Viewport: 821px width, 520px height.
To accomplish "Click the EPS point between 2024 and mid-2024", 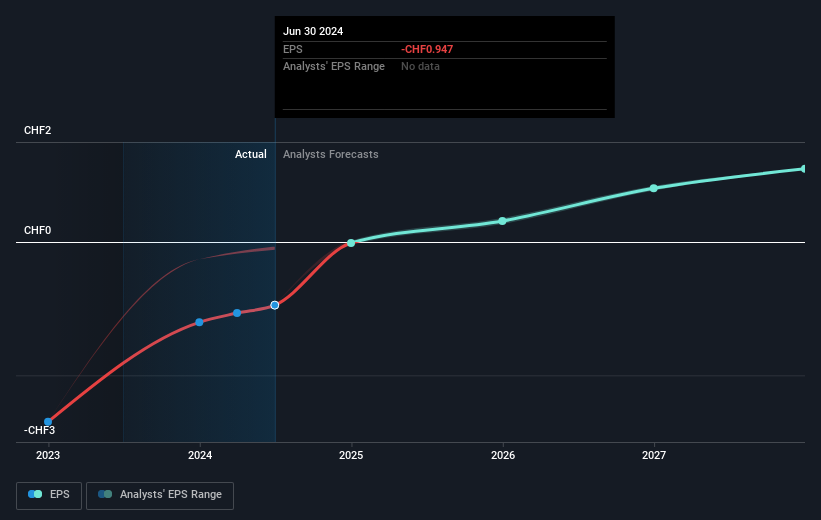I will click(237, 313).
